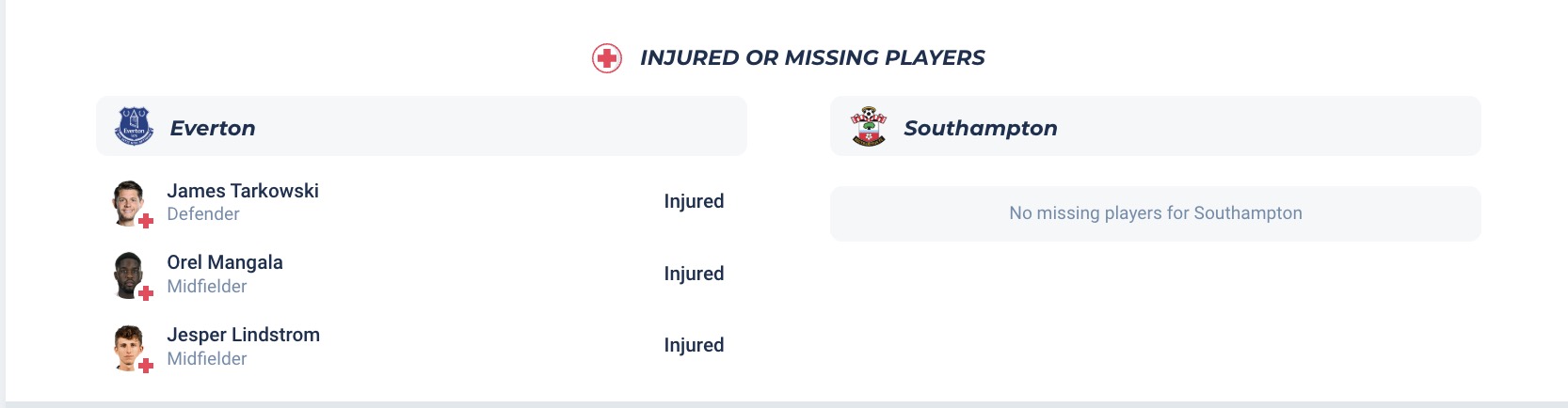Select the Everton team name heading

pos(213,128)
